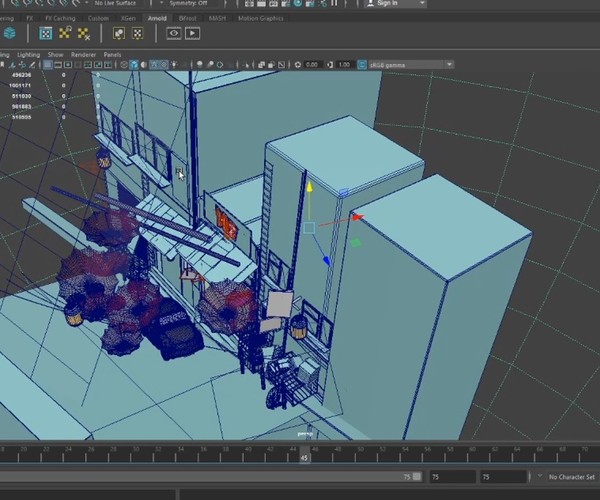The image size is (600, 500).
Task: Click the image plane icon in panel toolbar
Action: click(x=12, y=65)
